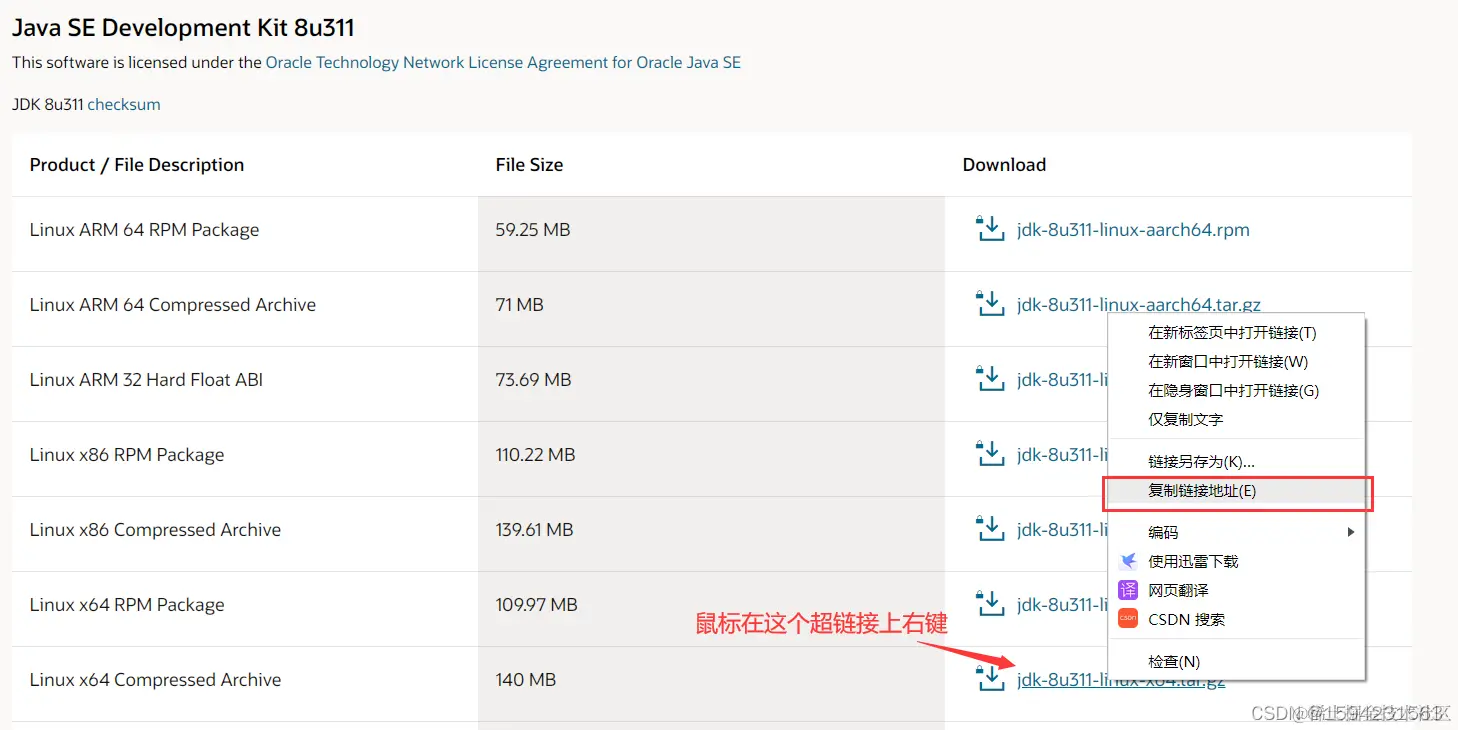
Task: Download jdk-8u311-linux-aarch64.tar.gz link
Action: [1139, 304]
